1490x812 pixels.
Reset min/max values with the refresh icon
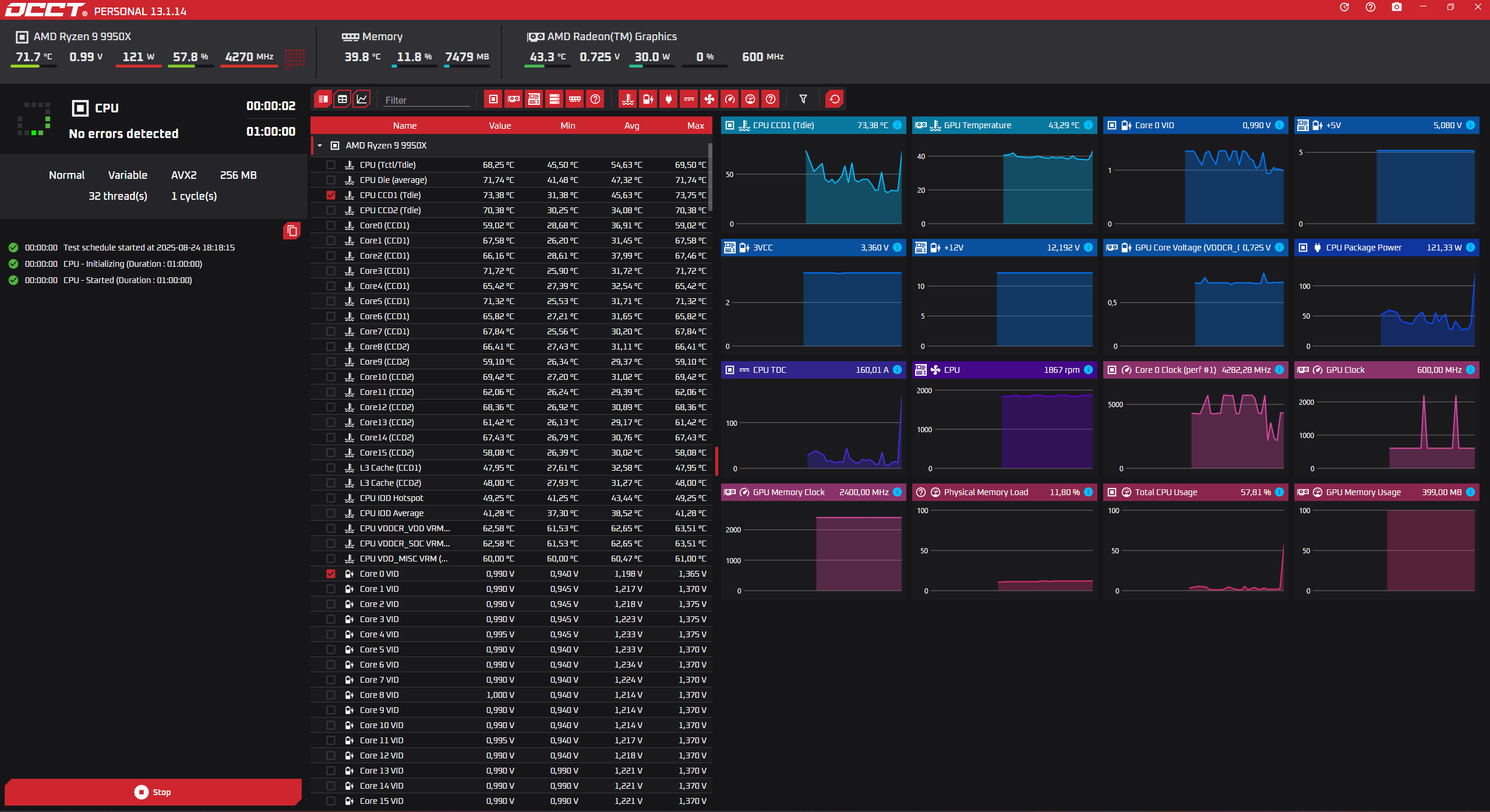[x=834, y=100]
